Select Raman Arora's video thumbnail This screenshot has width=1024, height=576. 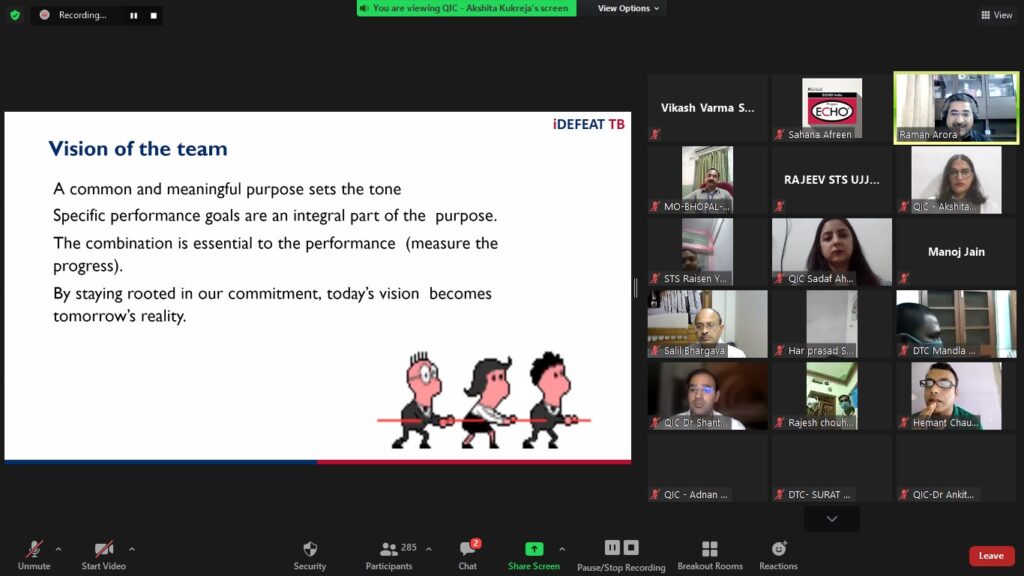[x=956, y=107]
